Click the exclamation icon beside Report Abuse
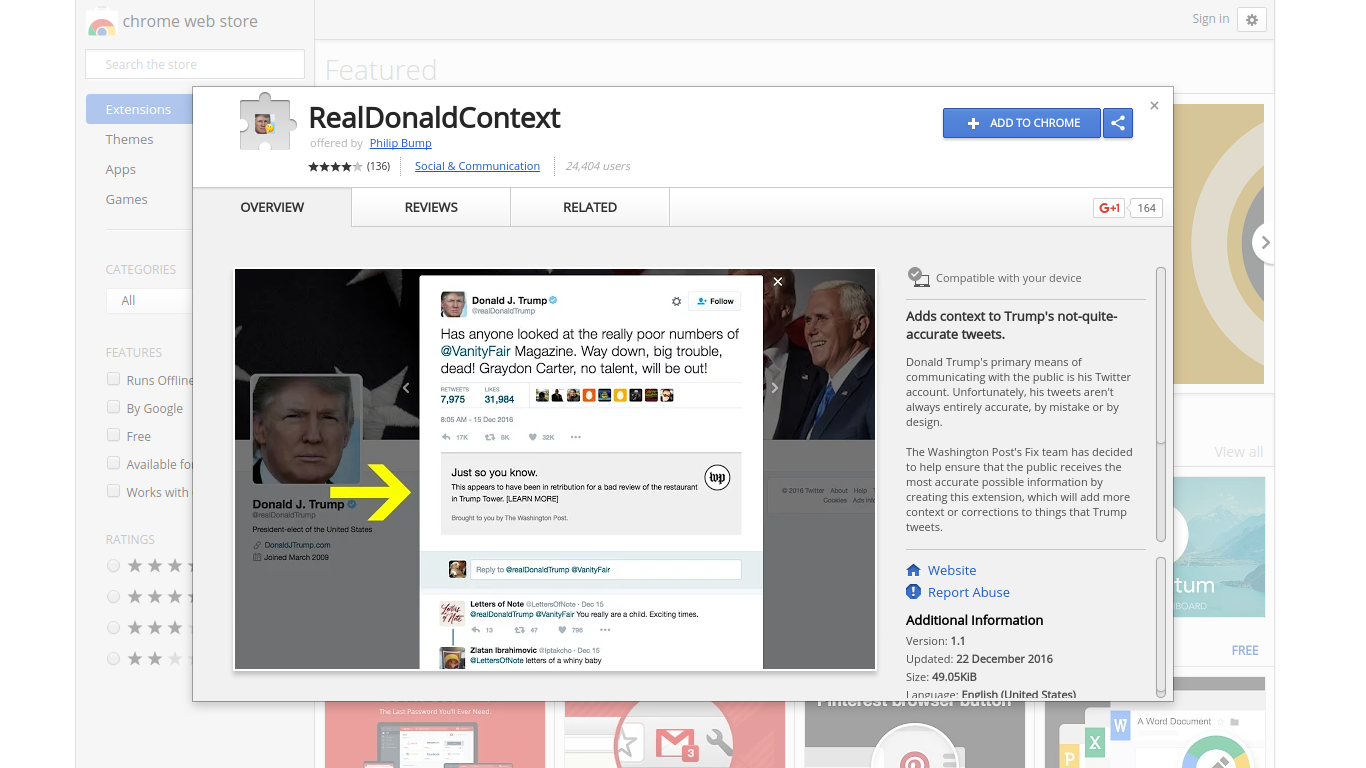This screenshot has height=768, width=1366. [913, 592]
